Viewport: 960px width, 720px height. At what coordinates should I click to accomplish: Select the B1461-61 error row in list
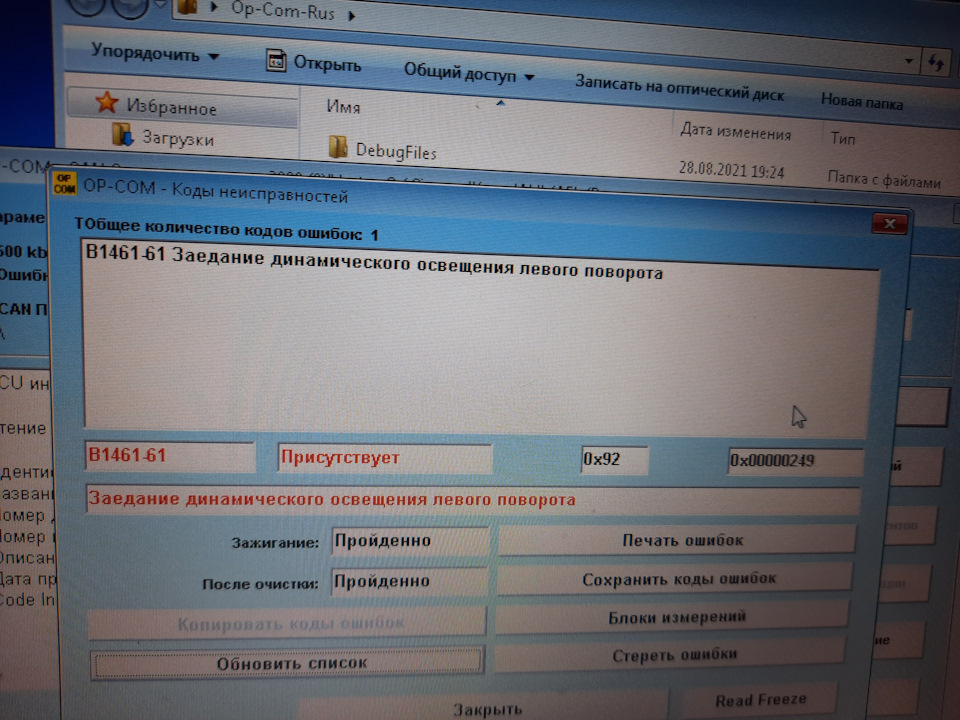pyautogui.click(x=373, y=263)
